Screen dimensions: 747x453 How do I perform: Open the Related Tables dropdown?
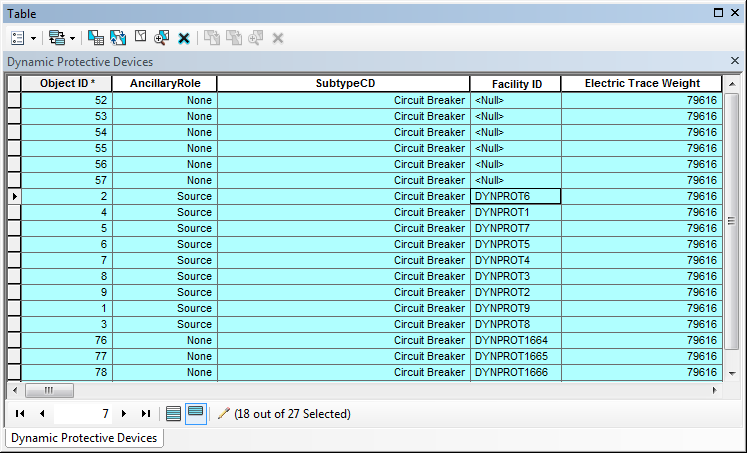pos(60,37)
